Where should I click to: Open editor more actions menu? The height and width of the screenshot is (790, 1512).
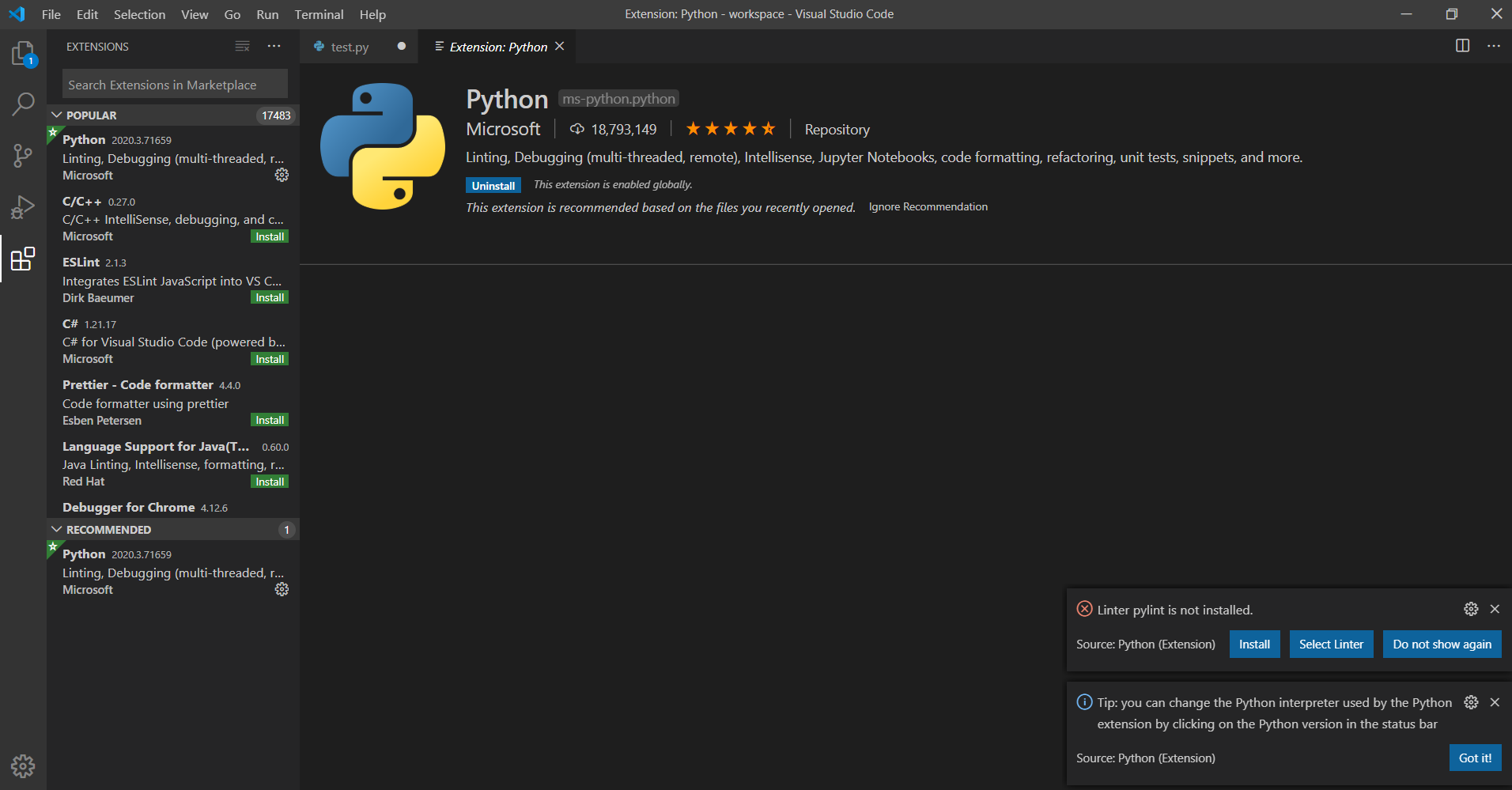click(x=1493, y=46)
